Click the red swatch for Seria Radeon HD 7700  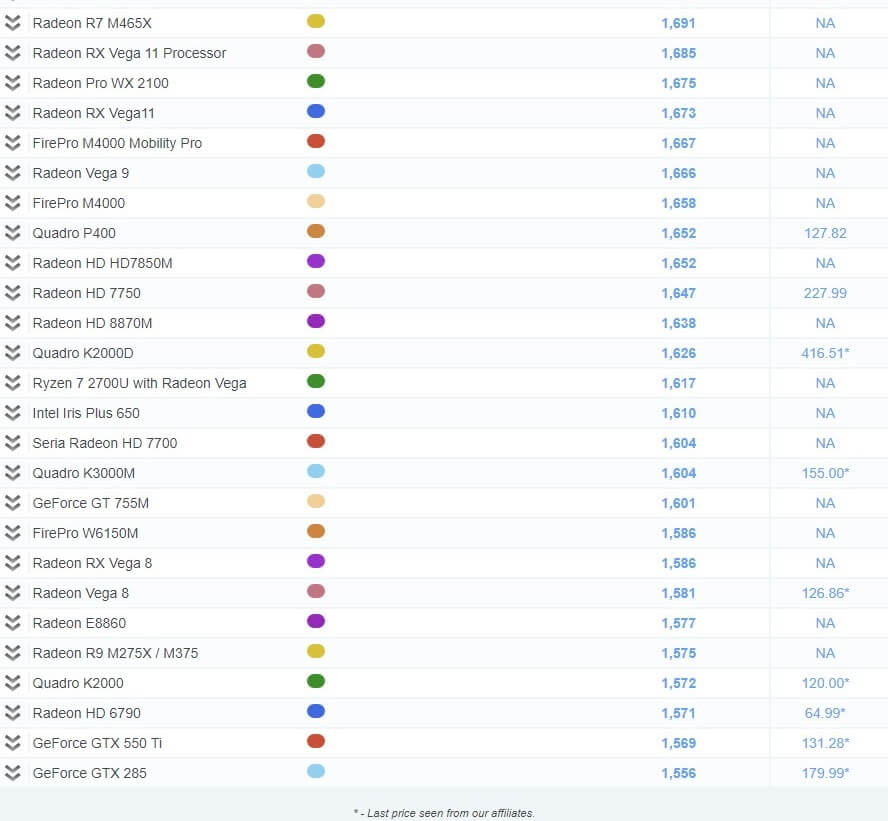pos(316,441)
